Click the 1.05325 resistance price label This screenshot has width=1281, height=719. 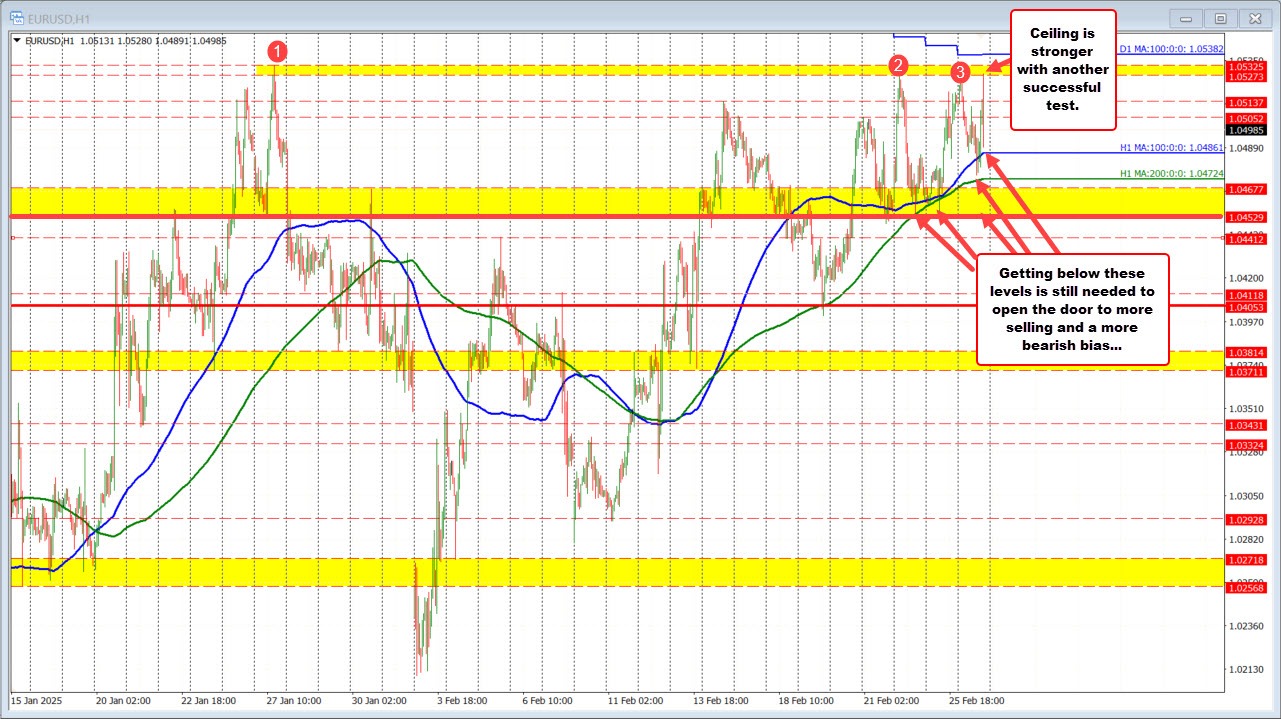(1248, 68)
